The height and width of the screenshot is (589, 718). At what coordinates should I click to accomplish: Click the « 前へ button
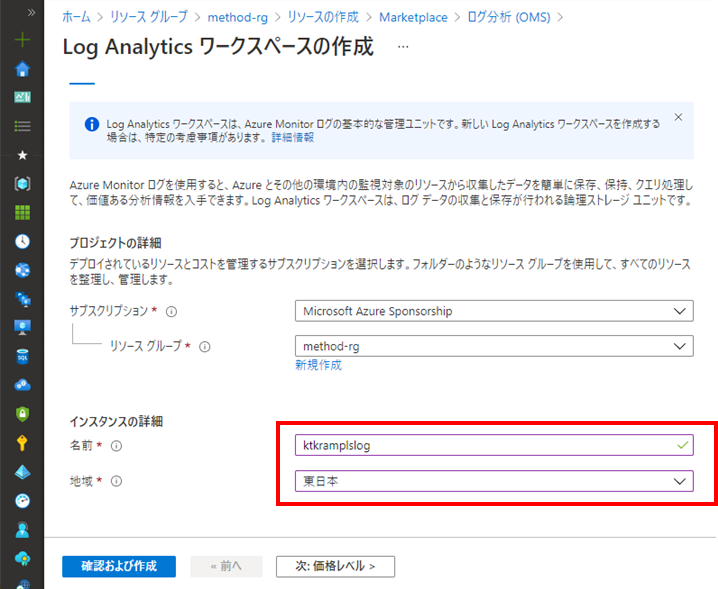[226, 567]
